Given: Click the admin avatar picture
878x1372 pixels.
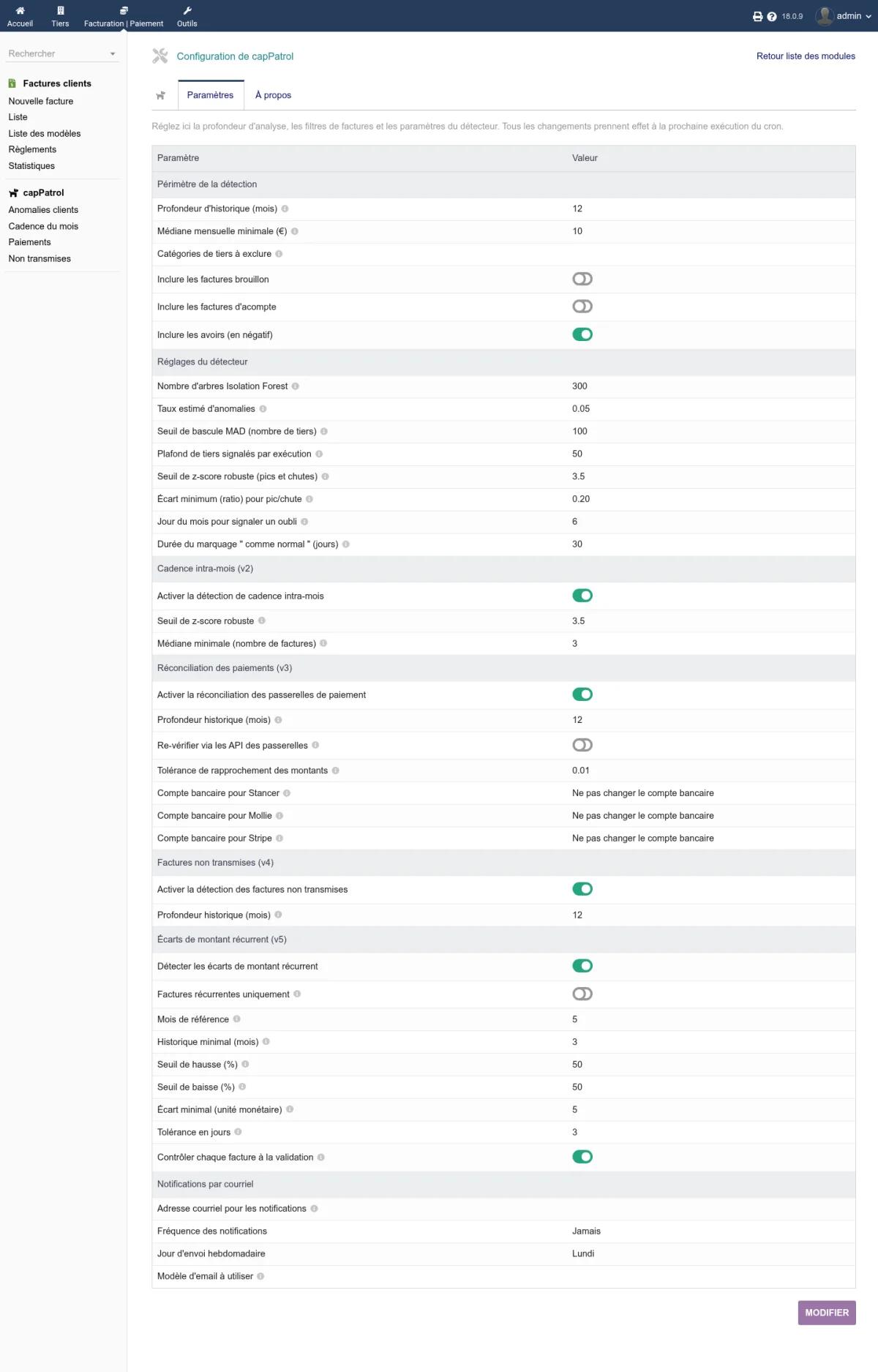Looking at the screenshot, I should point(825,16).
